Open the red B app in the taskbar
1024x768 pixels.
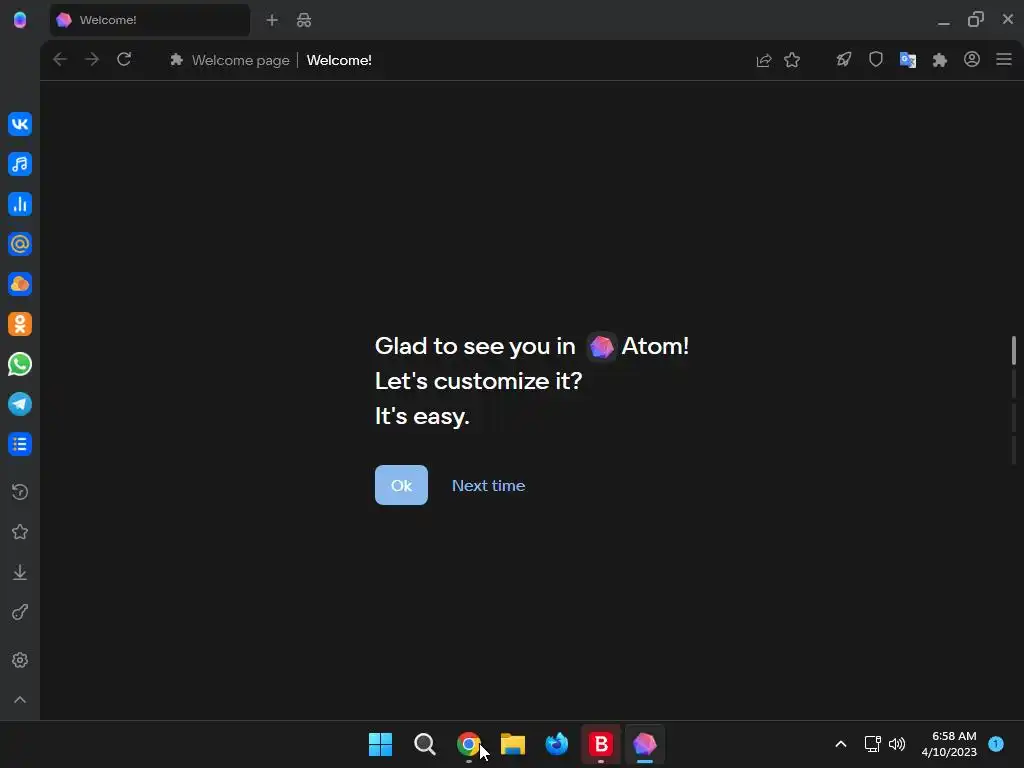601,744
